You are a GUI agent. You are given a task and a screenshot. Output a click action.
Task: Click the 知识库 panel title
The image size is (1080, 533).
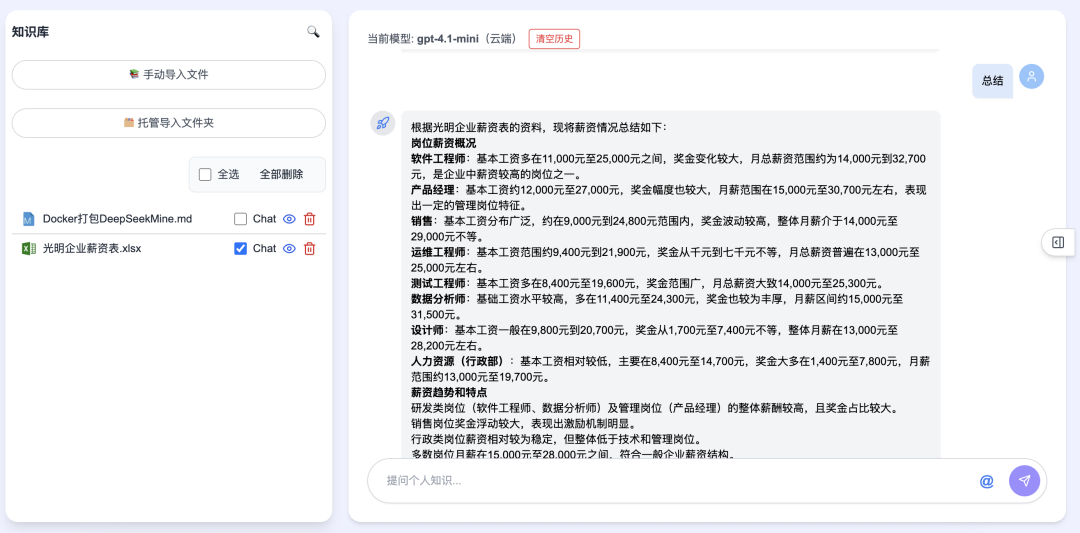(x=30, y=32)
